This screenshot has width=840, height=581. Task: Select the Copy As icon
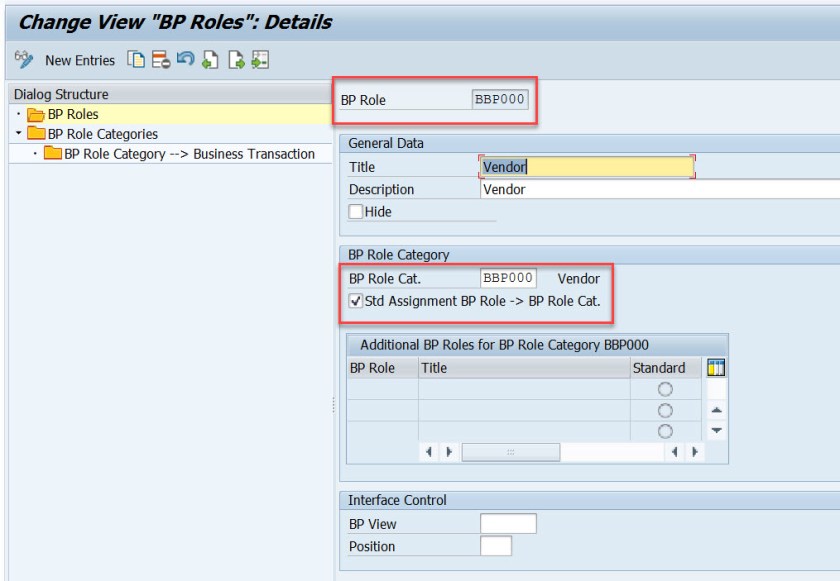click(134, 60)
